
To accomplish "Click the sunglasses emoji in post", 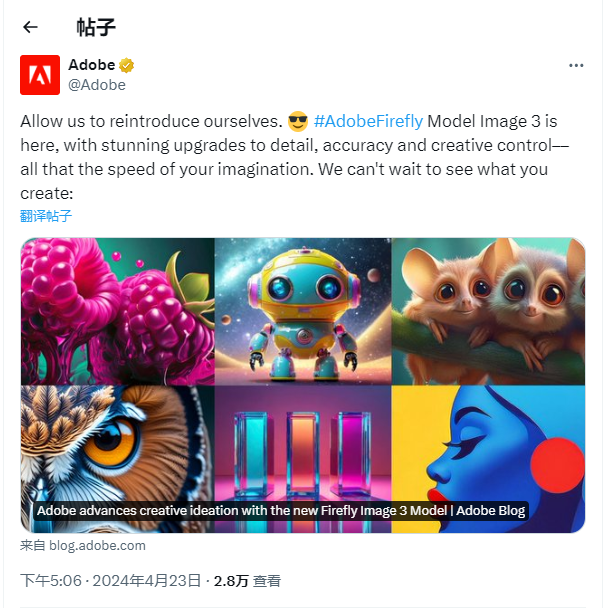I will [x=298, y=121].
